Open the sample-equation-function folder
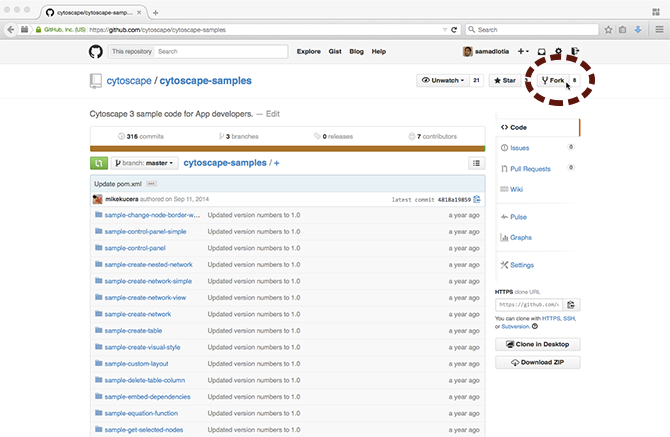The height and width of the screenshot is (437, 670). click(141, 414)
